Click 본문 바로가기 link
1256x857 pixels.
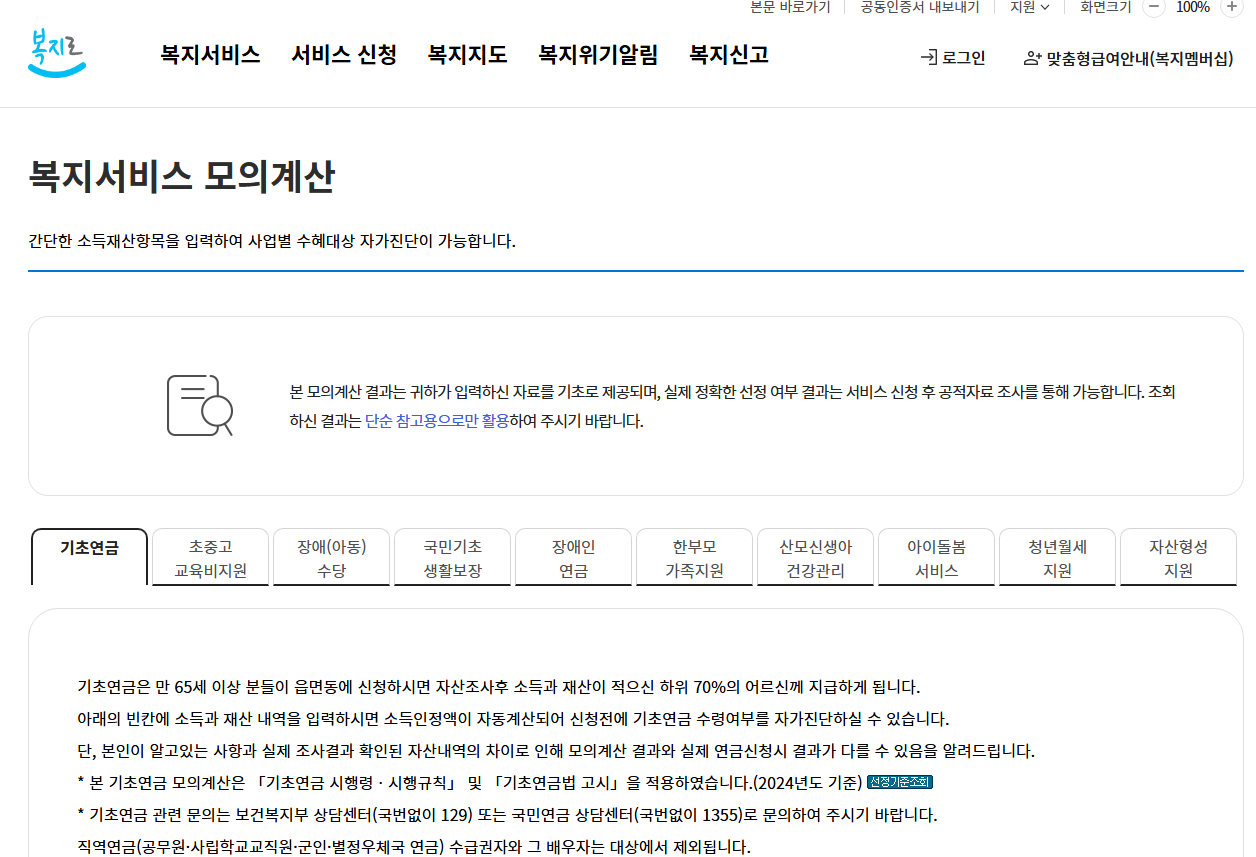coord(790,7)
